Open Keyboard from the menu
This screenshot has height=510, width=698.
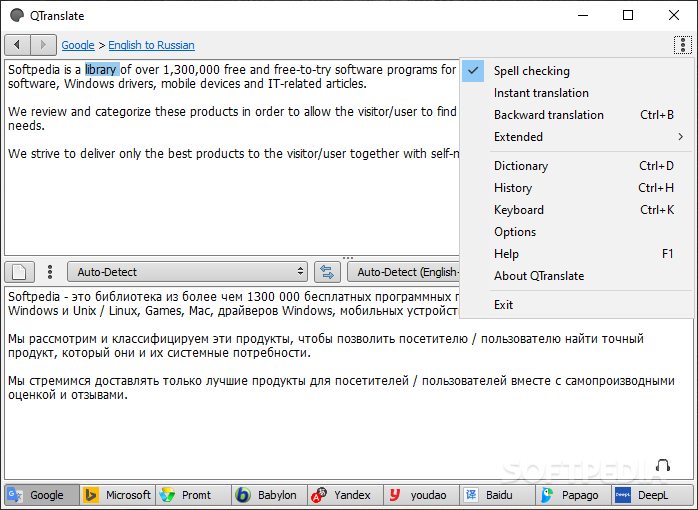pos(577,210)
